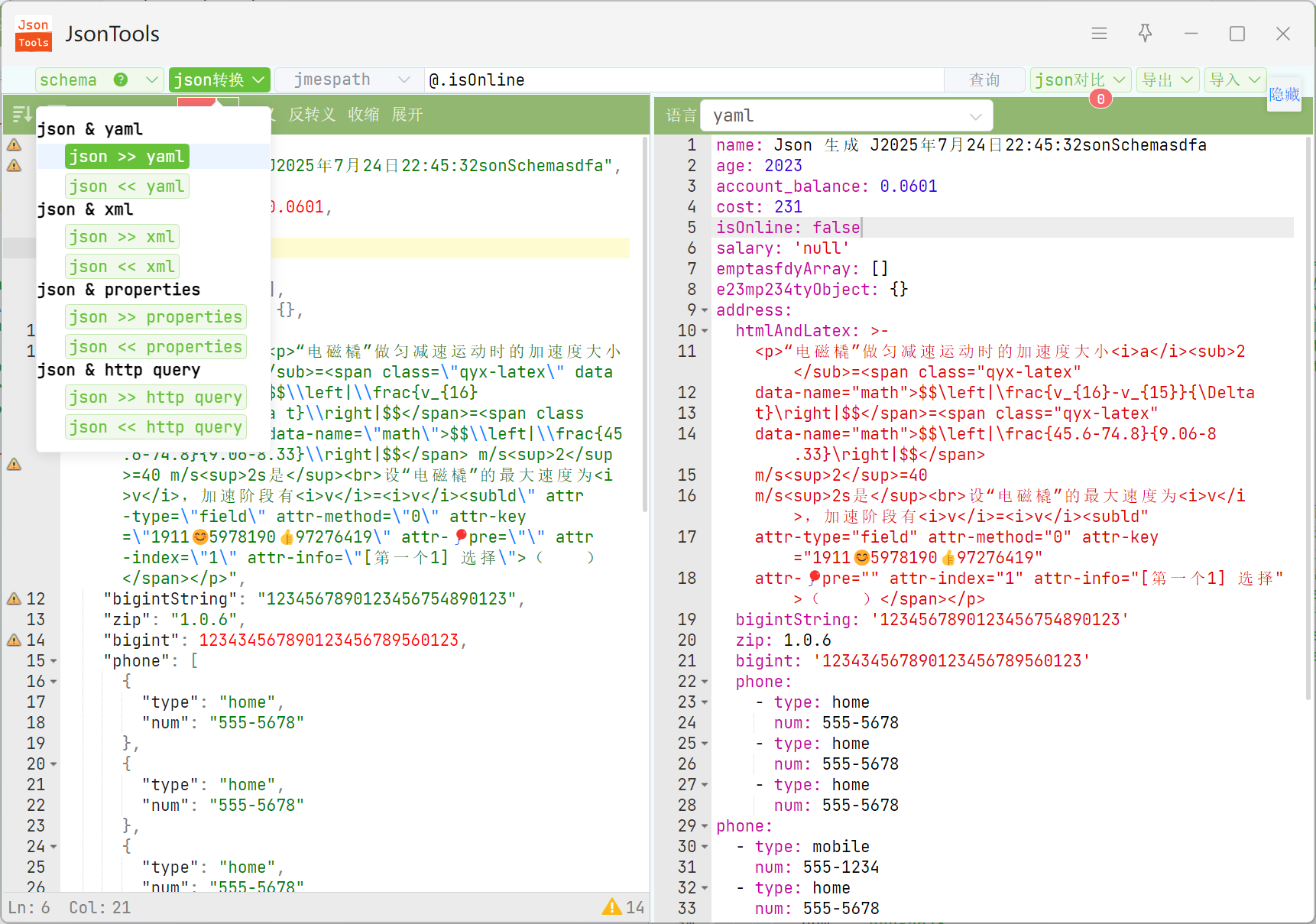
Task: Click the num: 555-1234 YAML line
Action: pyautogui.click(x=817, y=867)
